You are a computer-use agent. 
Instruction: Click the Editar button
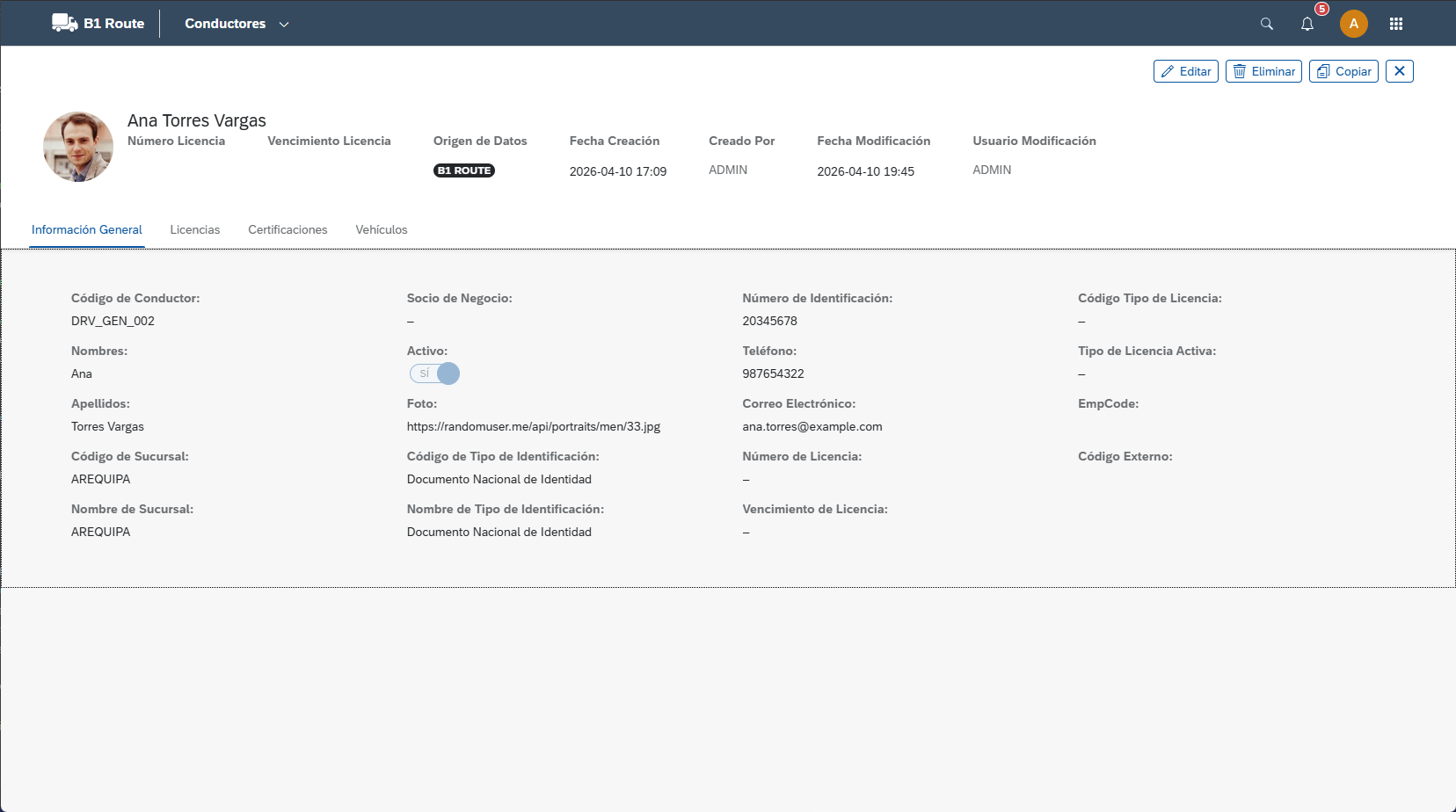[1186, 71]
